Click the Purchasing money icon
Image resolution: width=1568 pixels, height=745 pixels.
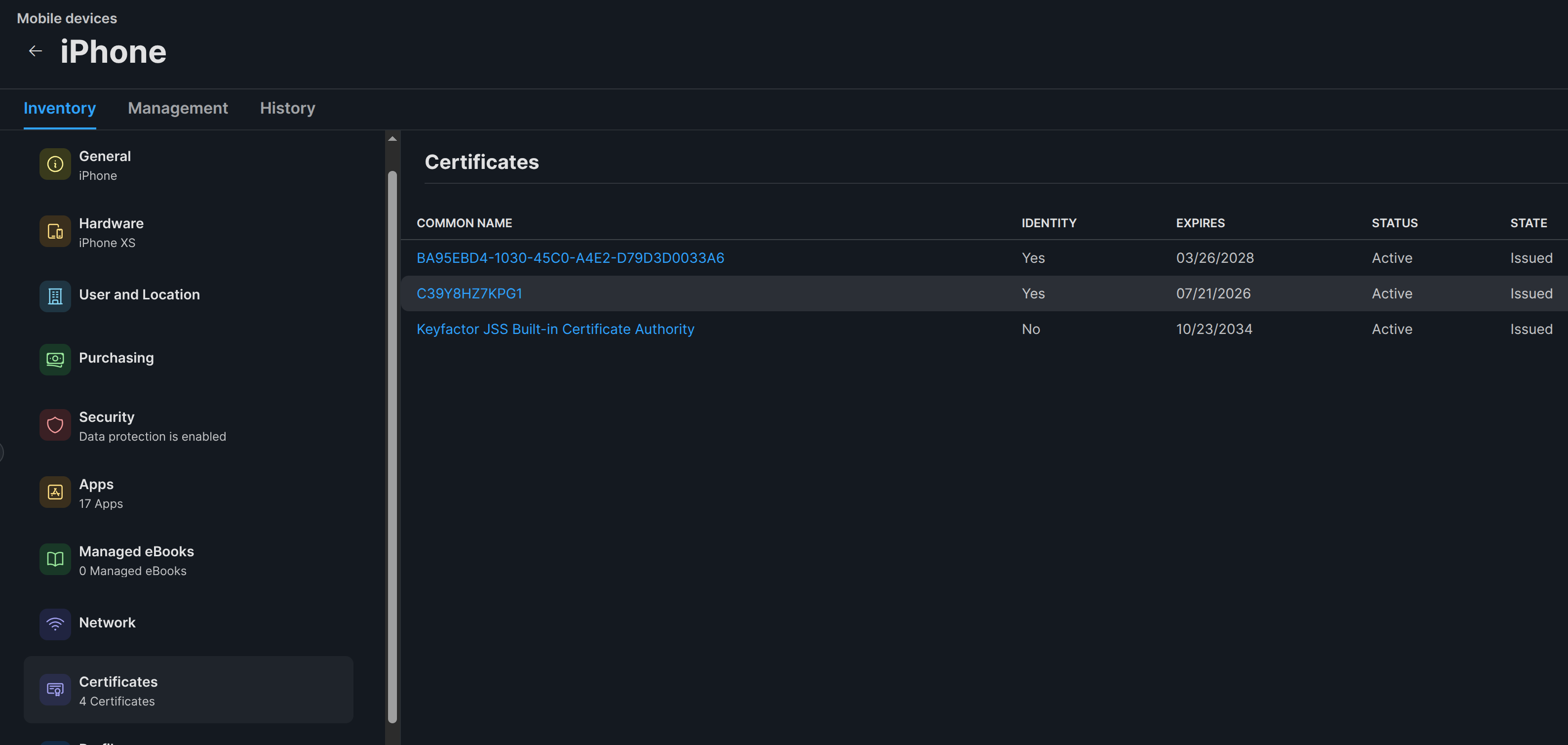tap(55, 359)
